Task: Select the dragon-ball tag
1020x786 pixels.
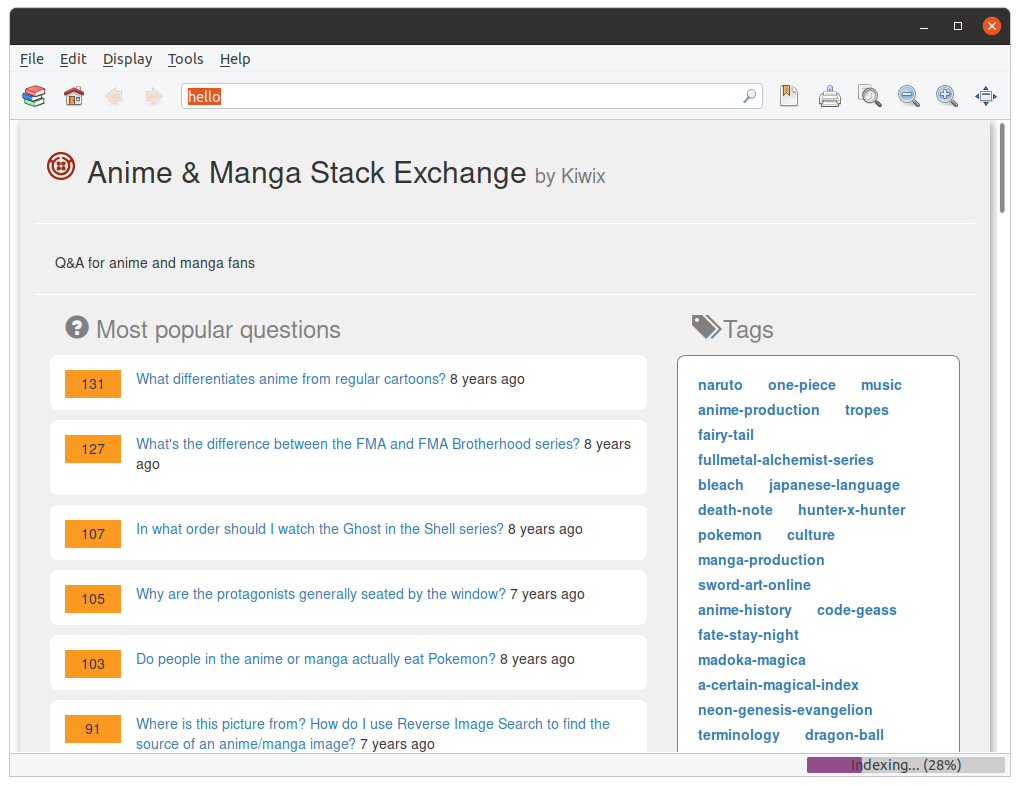Action: [x=844, y=735]
